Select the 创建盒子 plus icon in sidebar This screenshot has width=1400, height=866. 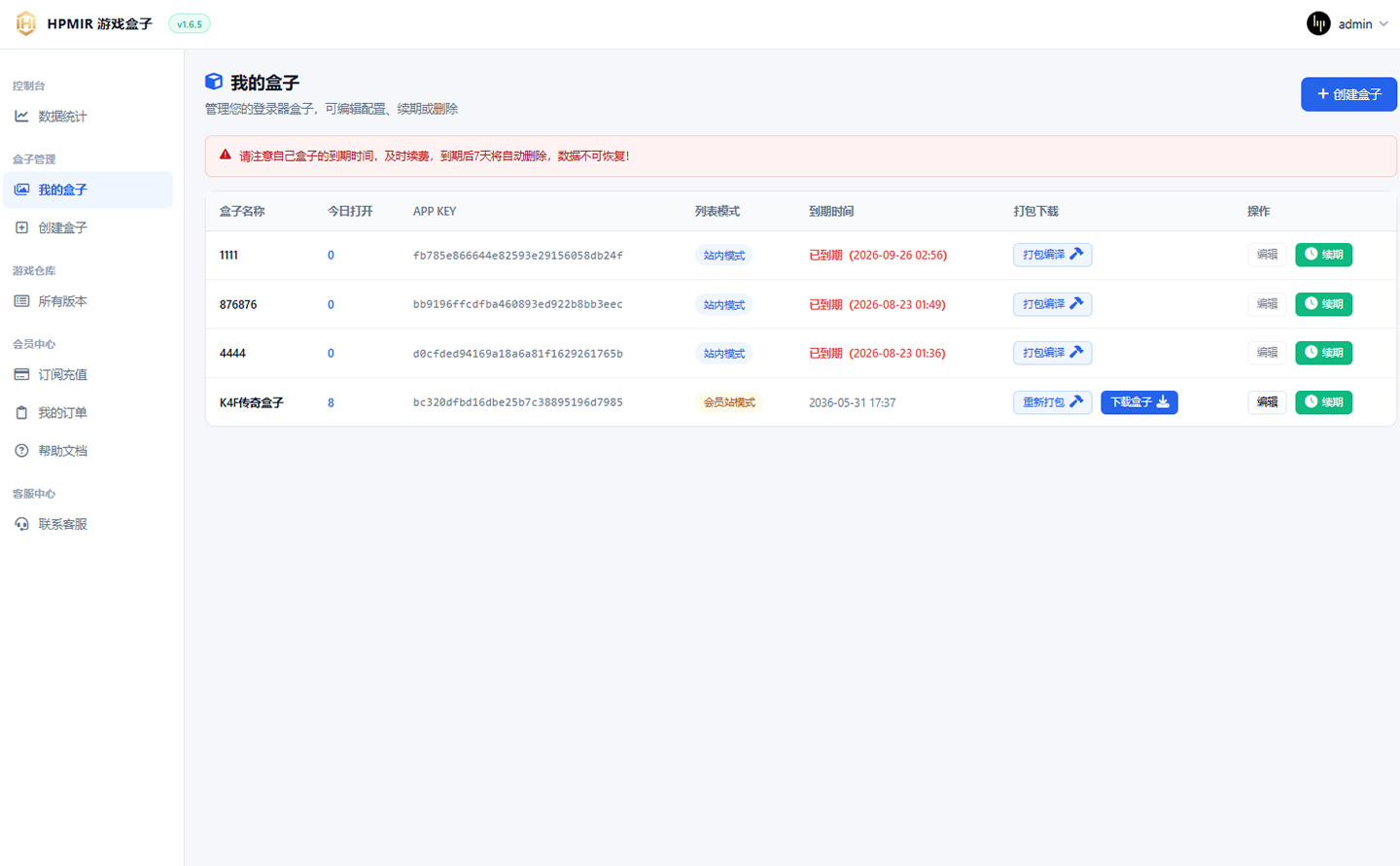click(x=21, y=227)
